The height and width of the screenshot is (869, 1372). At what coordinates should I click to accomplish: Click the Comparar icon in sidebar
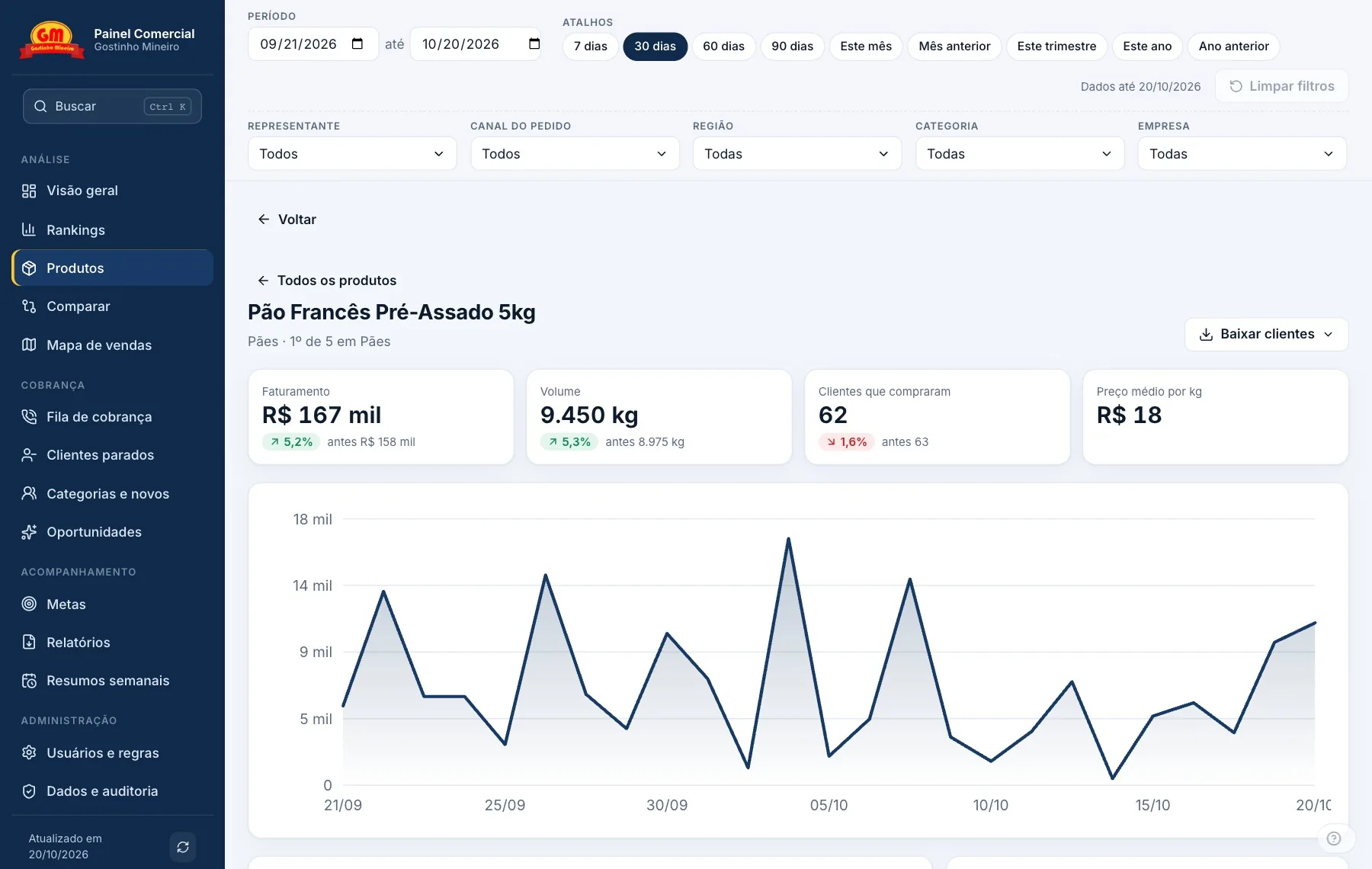pos(29,306)
